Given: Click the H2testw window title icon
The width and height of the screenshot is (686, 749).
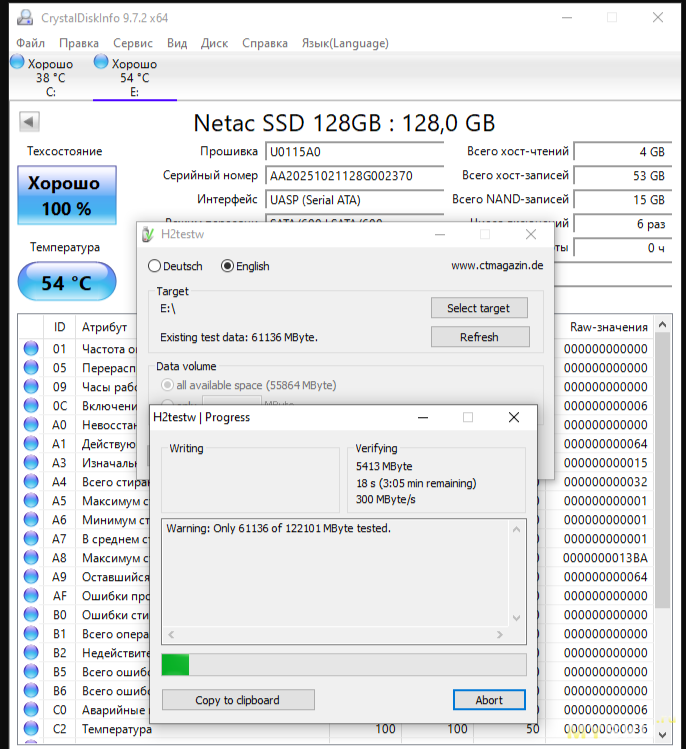Looking at the screenshot, I should click(149, 235).
